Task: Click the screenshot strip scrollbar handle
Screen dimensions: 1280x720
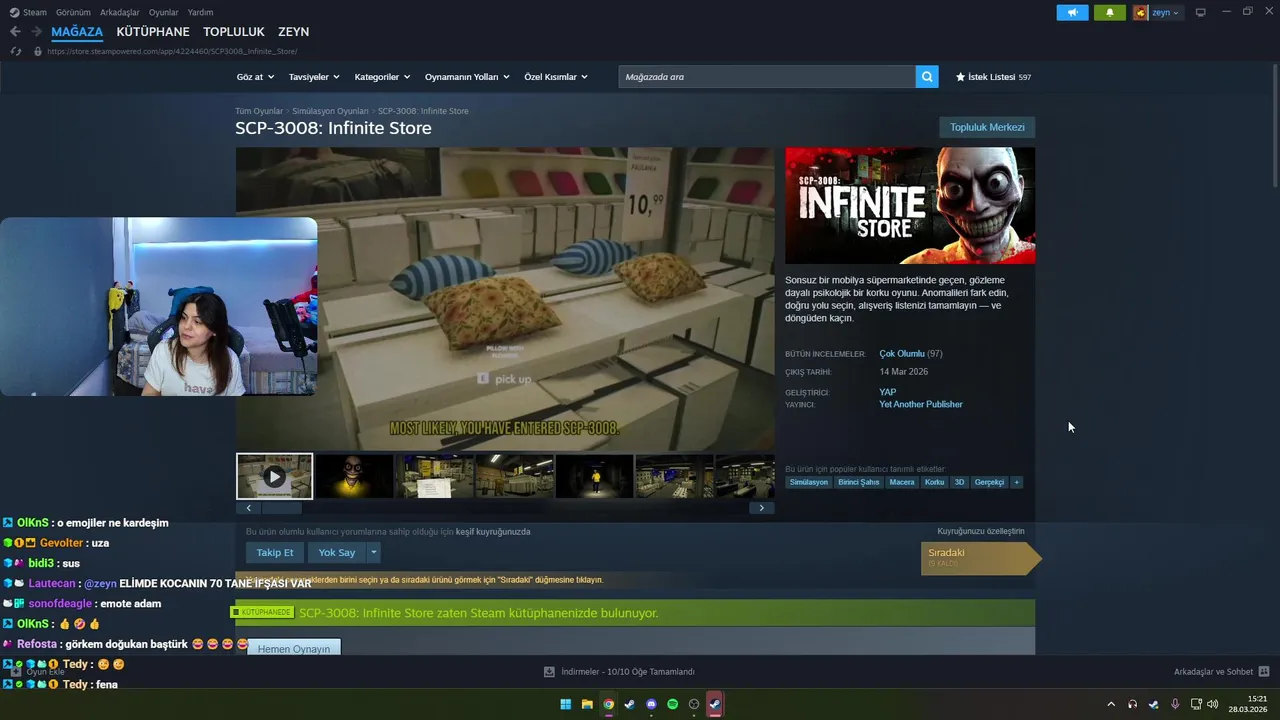Action: (x=281, y=508)
